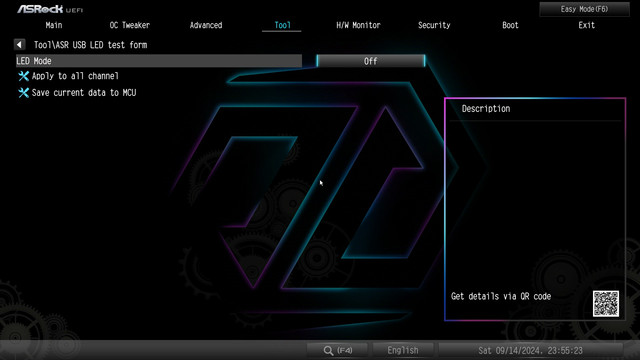Image resolution: width=640 pixels, height=360 pixels.
Task: Open the search magnifier (F4) button
Action: (338, 350)
